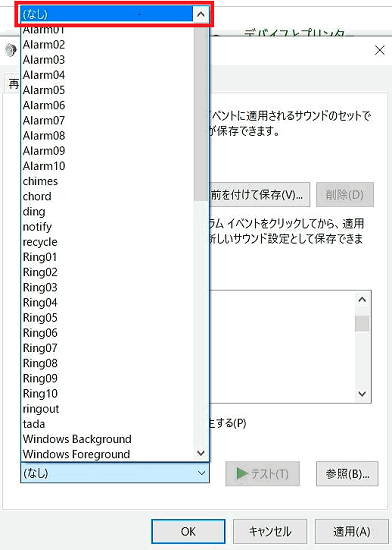Viewport: 392px width, 550px height.
Task: Select Alarm09 in the sound list
Action: (x=107, y=151)
